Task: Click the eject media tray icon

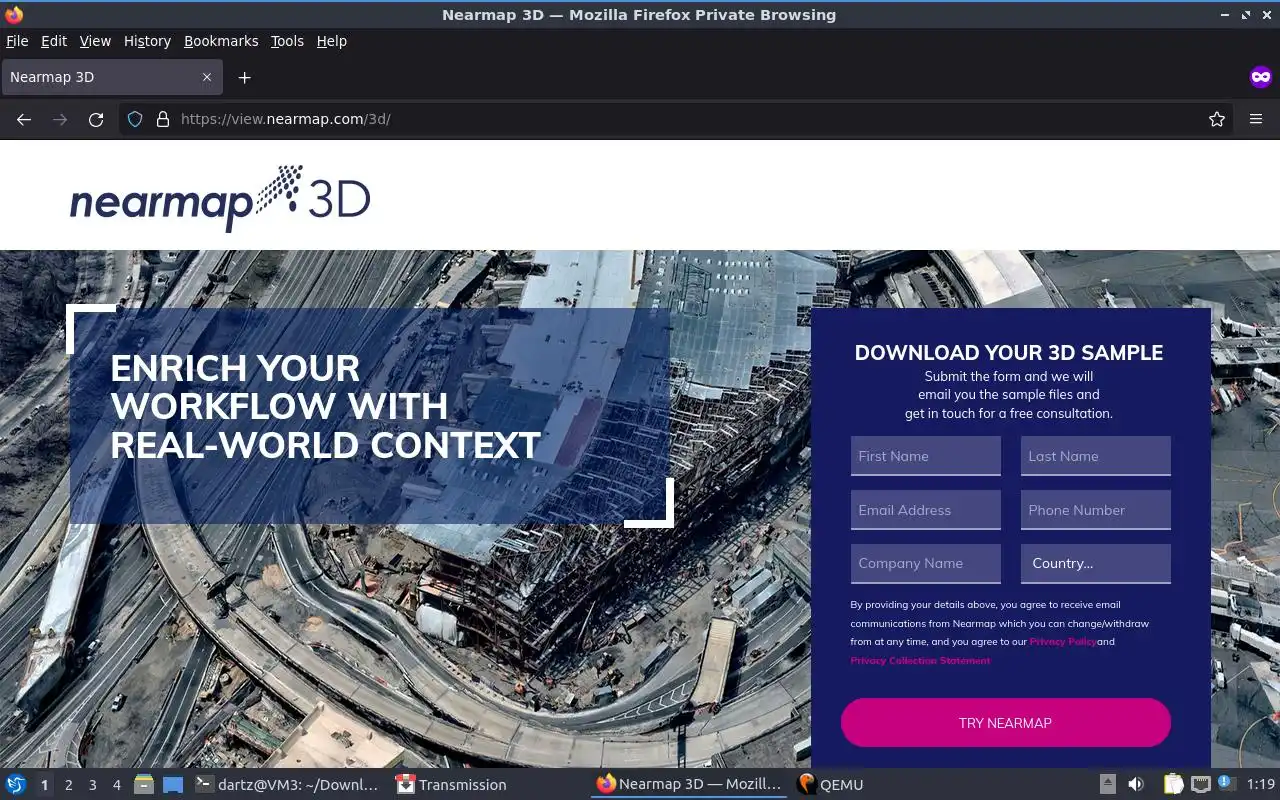Action: coord(1107,785)
